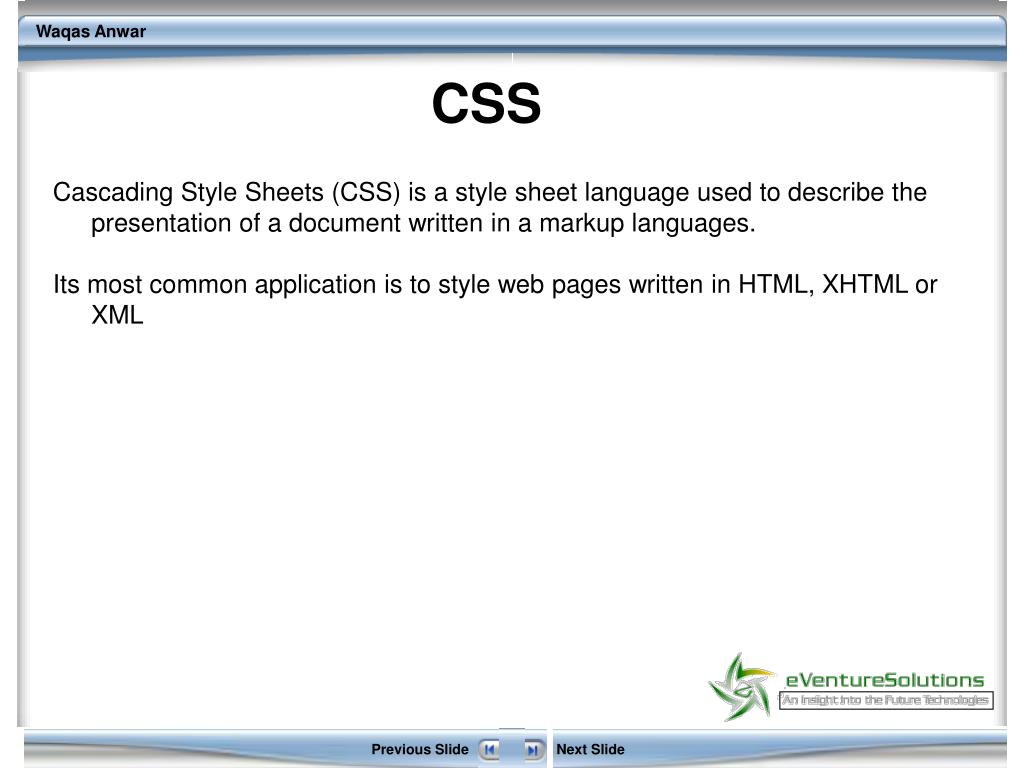The height and width of the screenshot is (768, 1024).
Task: Click the line starting 'Cascading Style Sheets (CSS)'
Action: pyautogui.click(x=490, y=193)
